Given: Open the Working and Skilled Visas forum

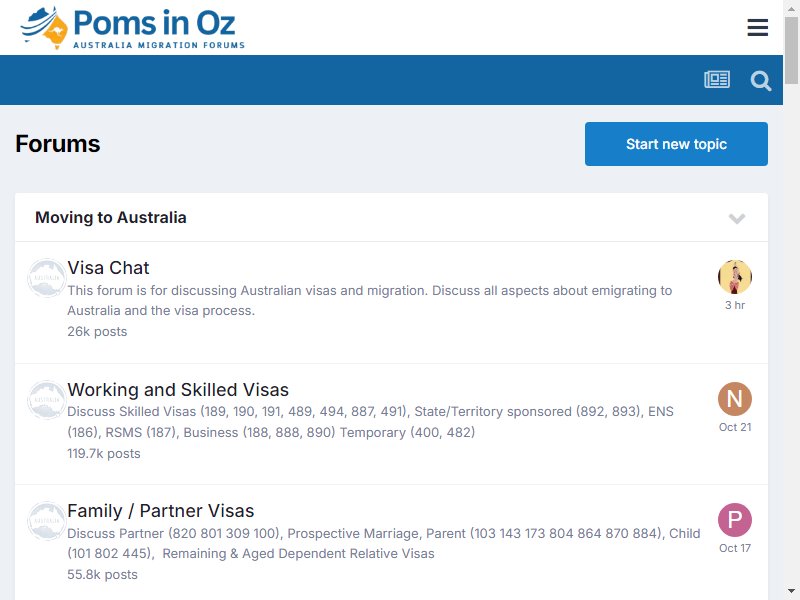Looking at the screenshot, I should pos(178,390).
